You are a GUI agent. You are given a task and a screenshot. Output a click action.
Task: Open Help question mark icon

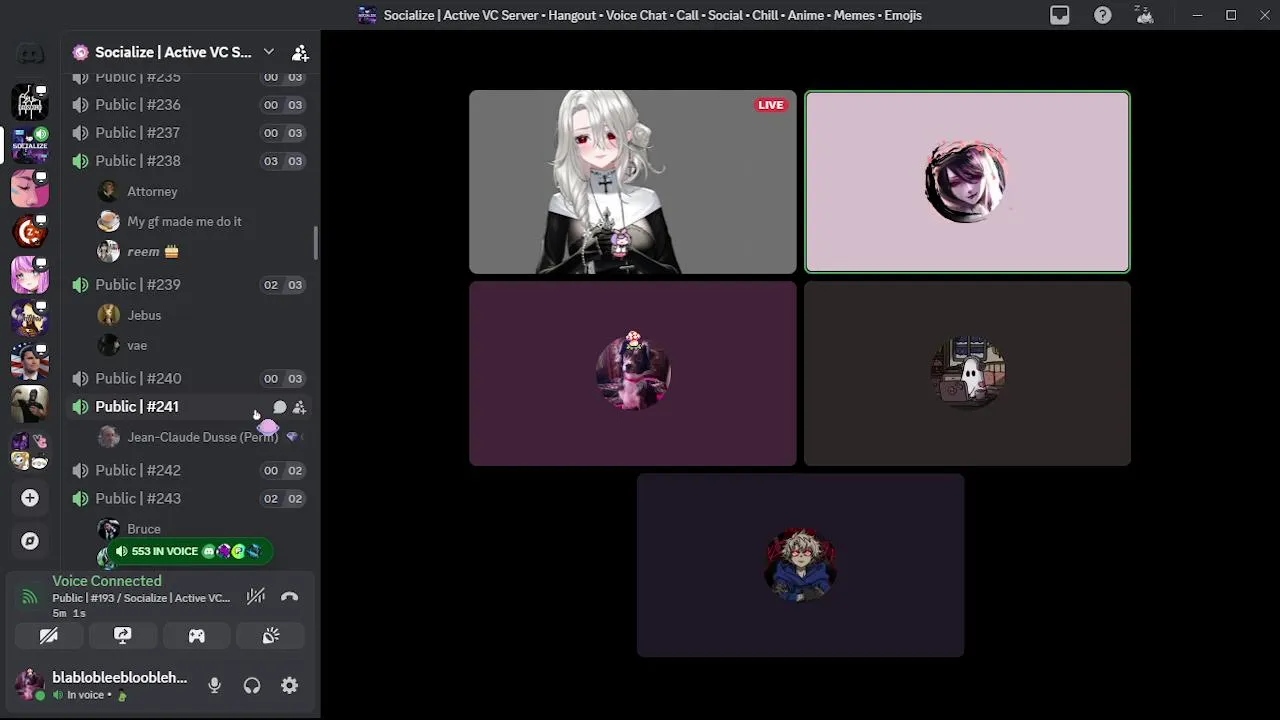1102,15
